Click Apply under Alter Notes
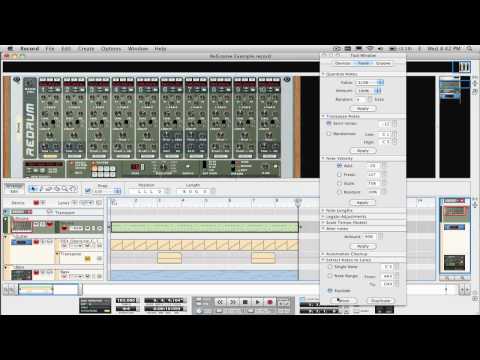The width and height of the screenshot is (480, 360). coord(363,246)
